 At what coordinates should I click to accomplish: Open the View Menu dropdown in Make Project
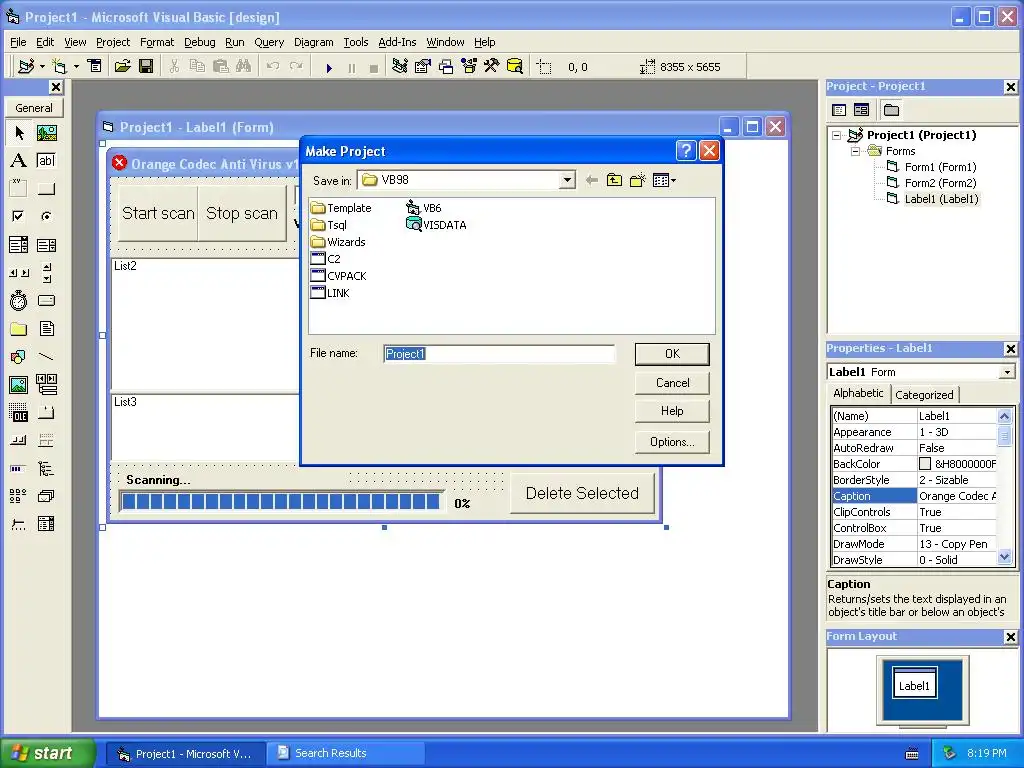[x=664, y=180]
